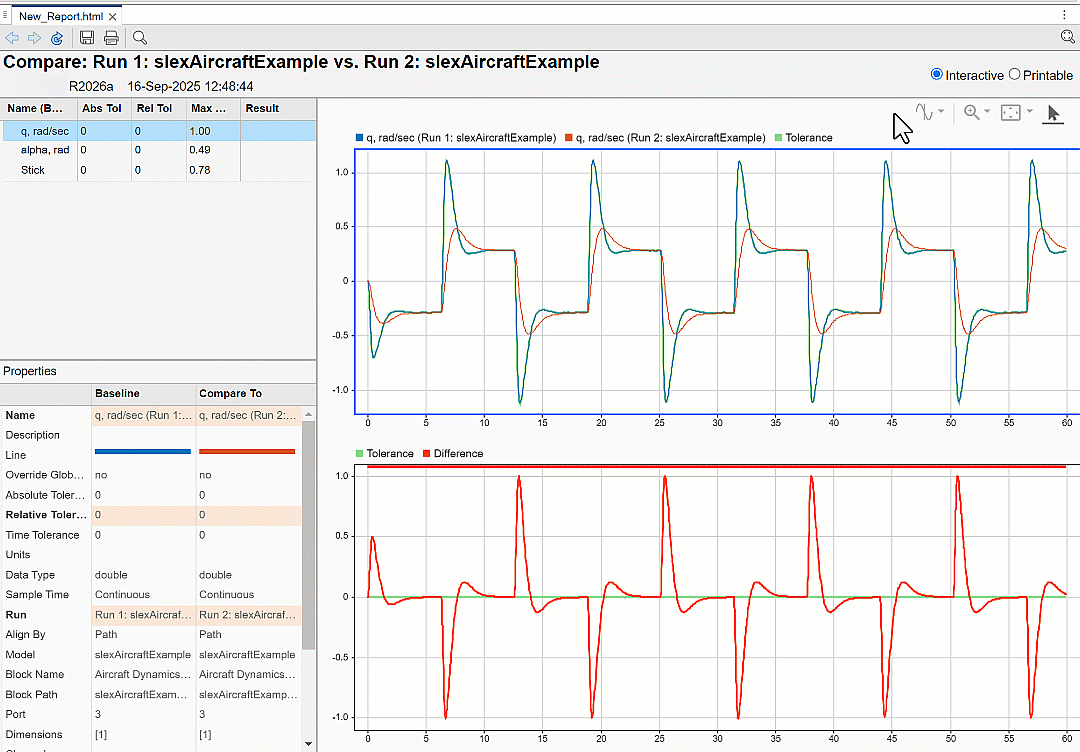Click the Baseline Run value Run 1
1080x752 pixels.
coord(144,615)
